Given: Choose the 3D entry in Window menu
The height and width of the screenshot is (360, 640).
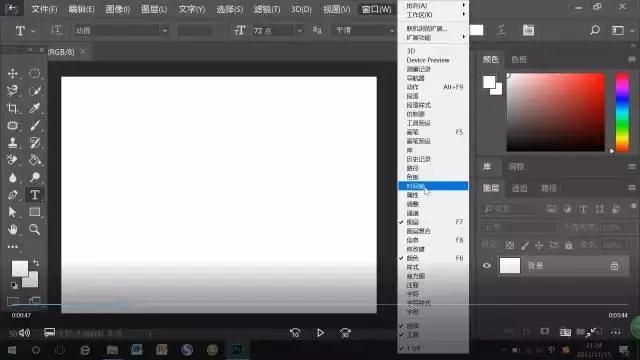Looking at the screenshot, I should (433, 51).
